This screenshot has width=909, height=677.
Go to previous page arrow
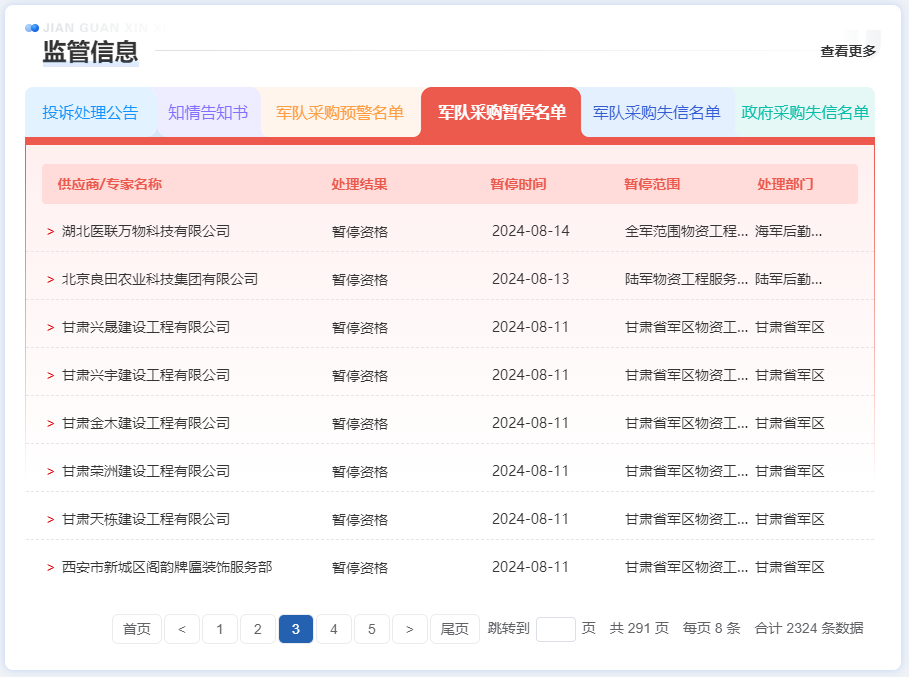(182, 629)
